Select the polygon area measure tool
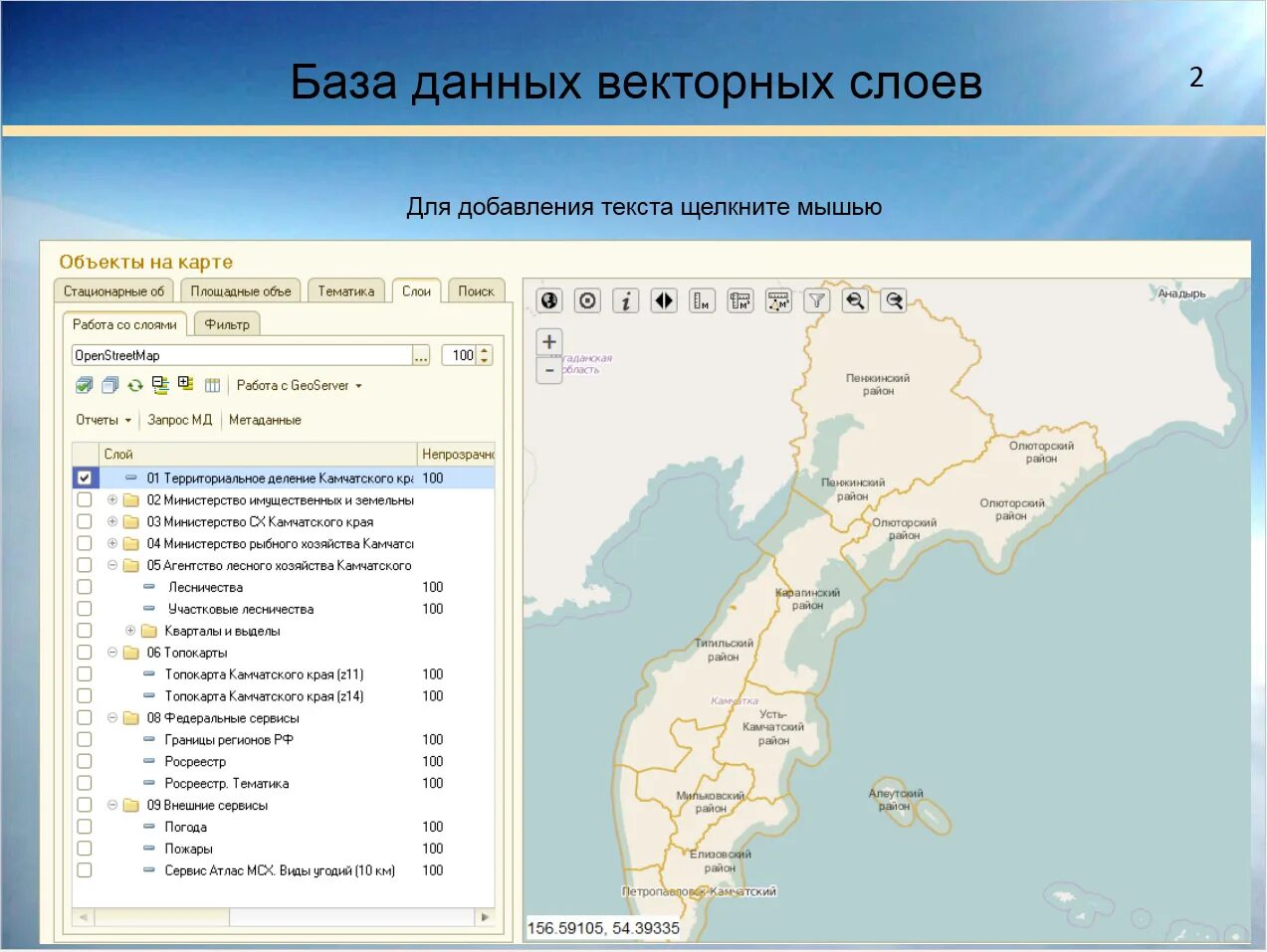1267x952 pixels. [778, 300]
